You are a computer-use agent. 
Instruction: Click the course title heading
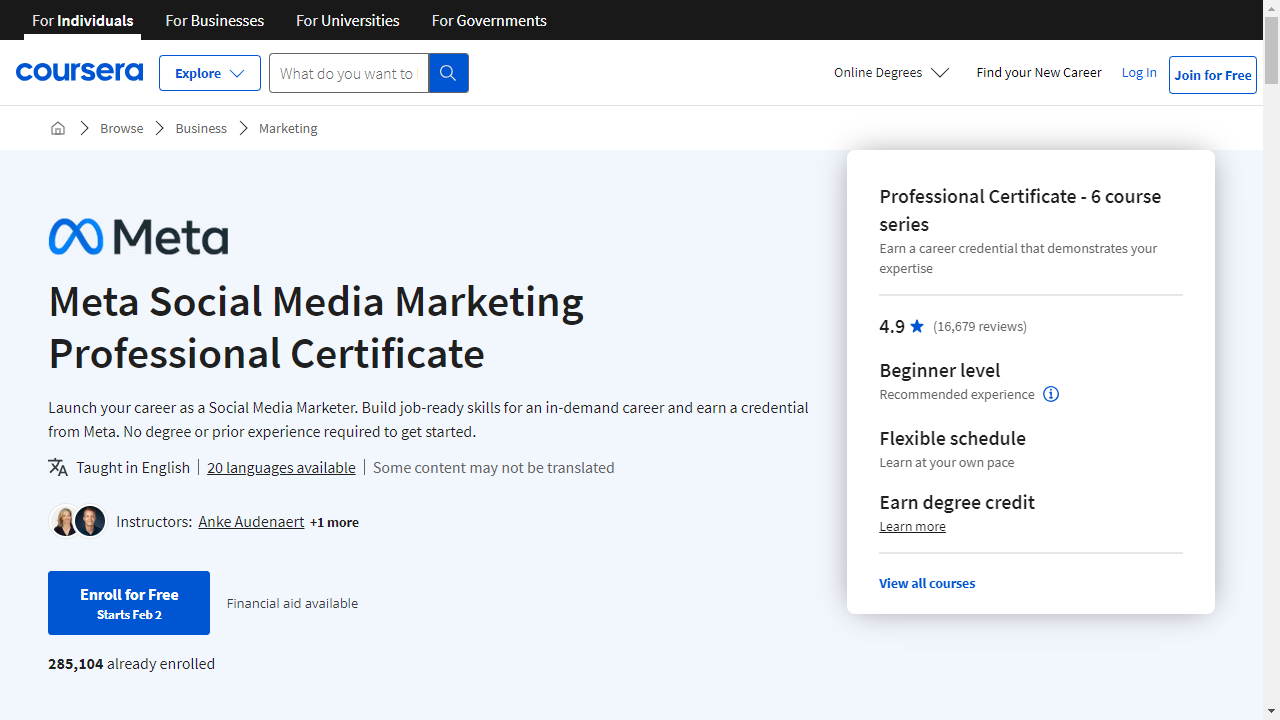click(316, 327)
